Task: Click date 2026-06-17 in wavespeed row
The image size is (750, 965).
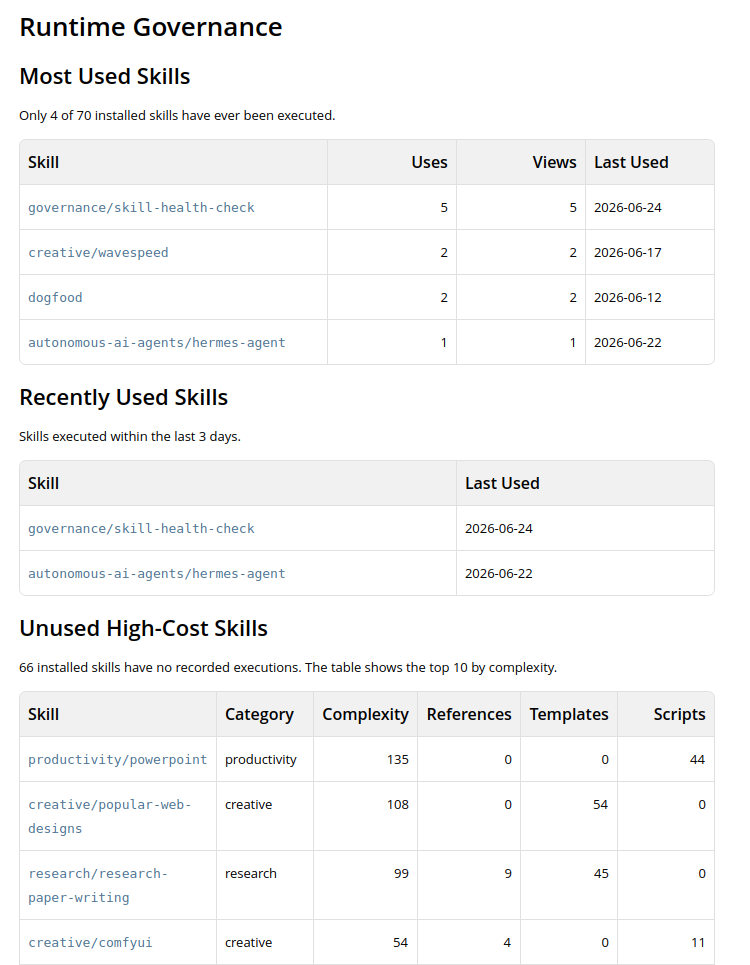Action: [x=628, y=252]
